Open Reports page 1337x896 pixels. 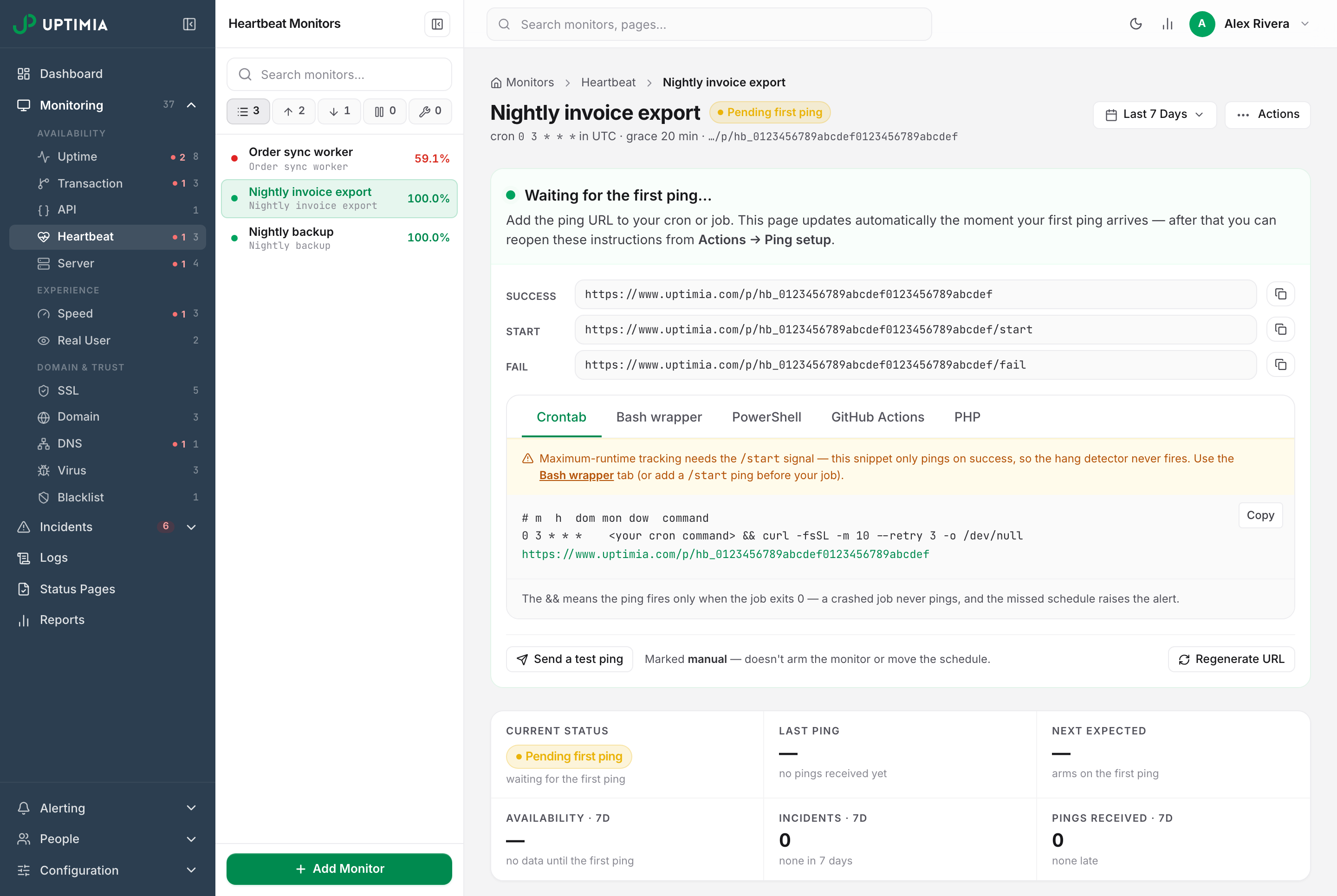click(107, 620)
